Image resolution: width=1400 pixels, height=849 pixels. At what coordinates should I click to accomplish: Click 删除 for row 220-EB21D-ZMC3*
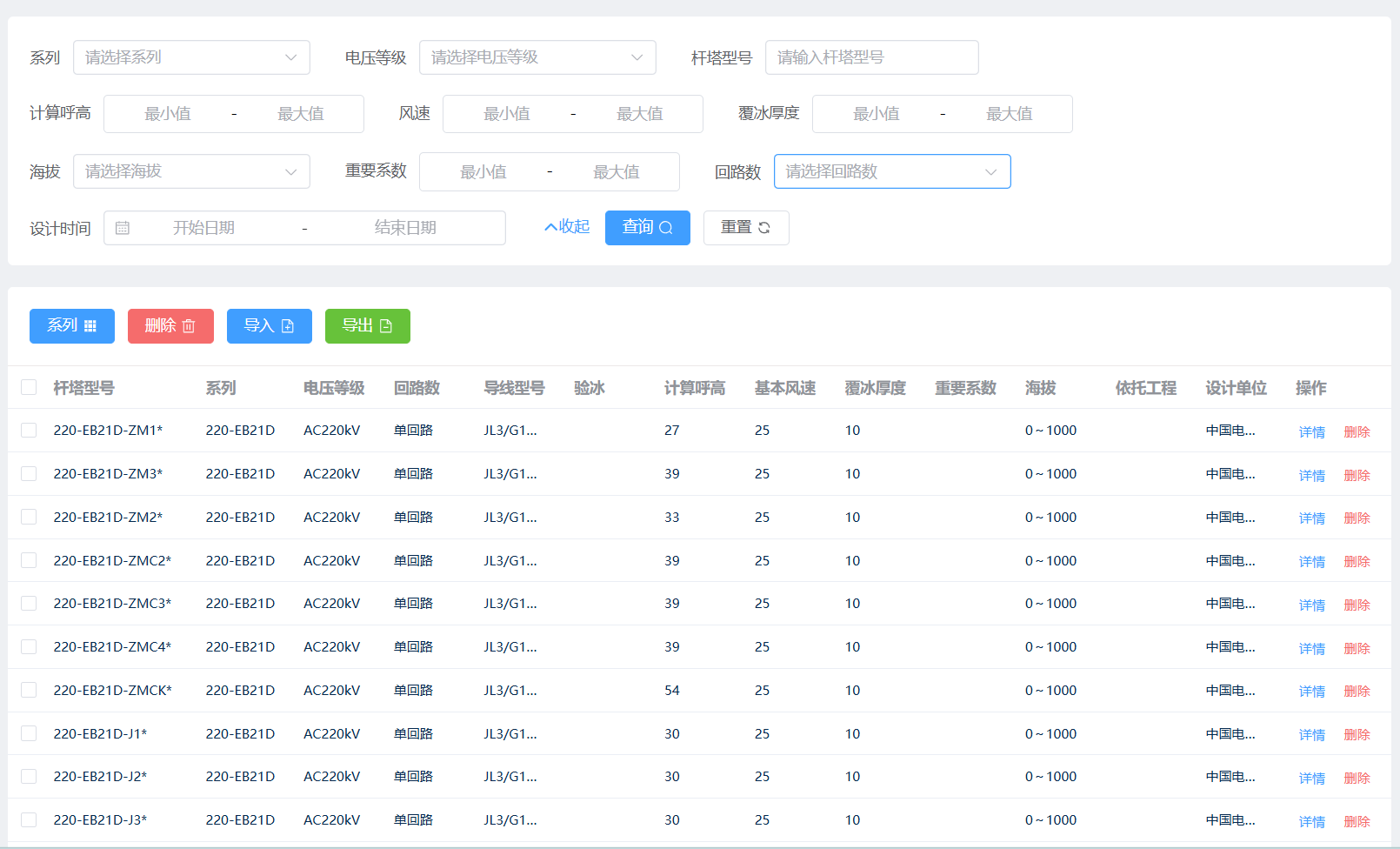1357,605
